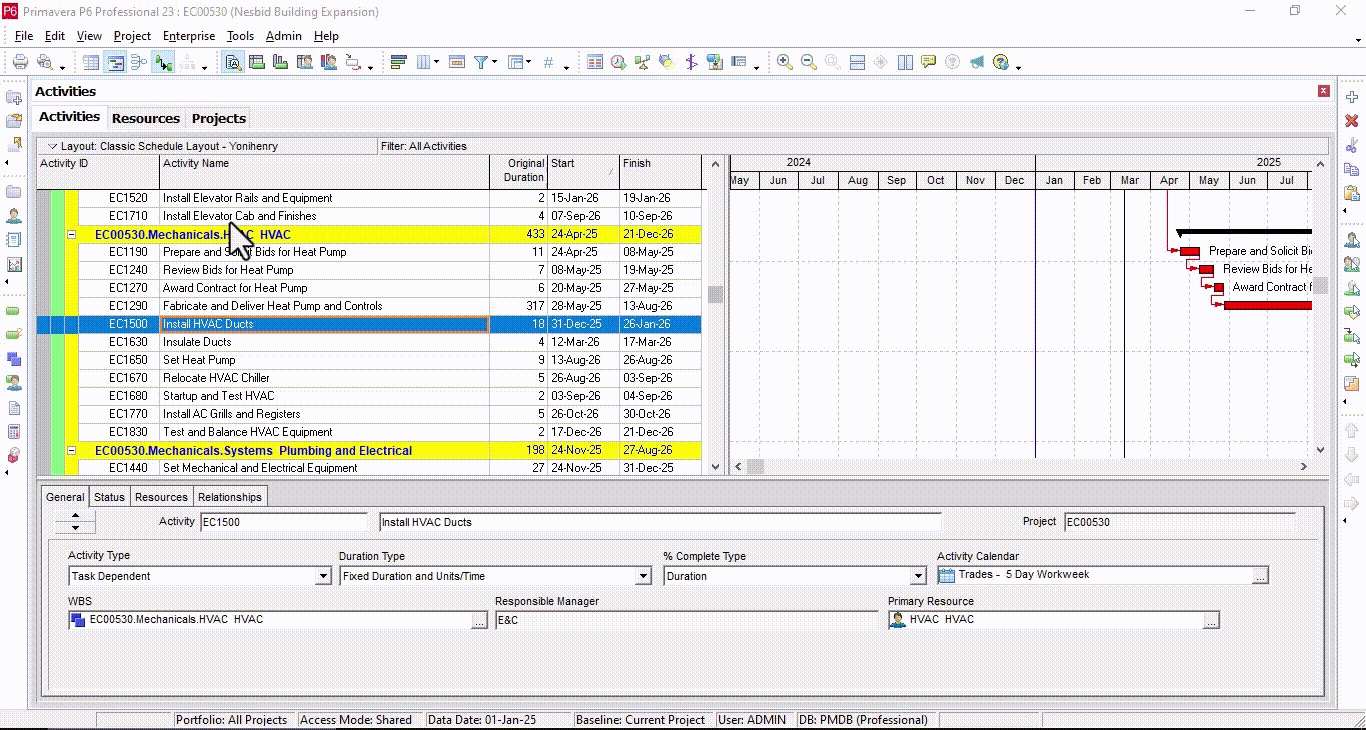Open the Tools menu
1366x730 pixels.
(240, 36)
